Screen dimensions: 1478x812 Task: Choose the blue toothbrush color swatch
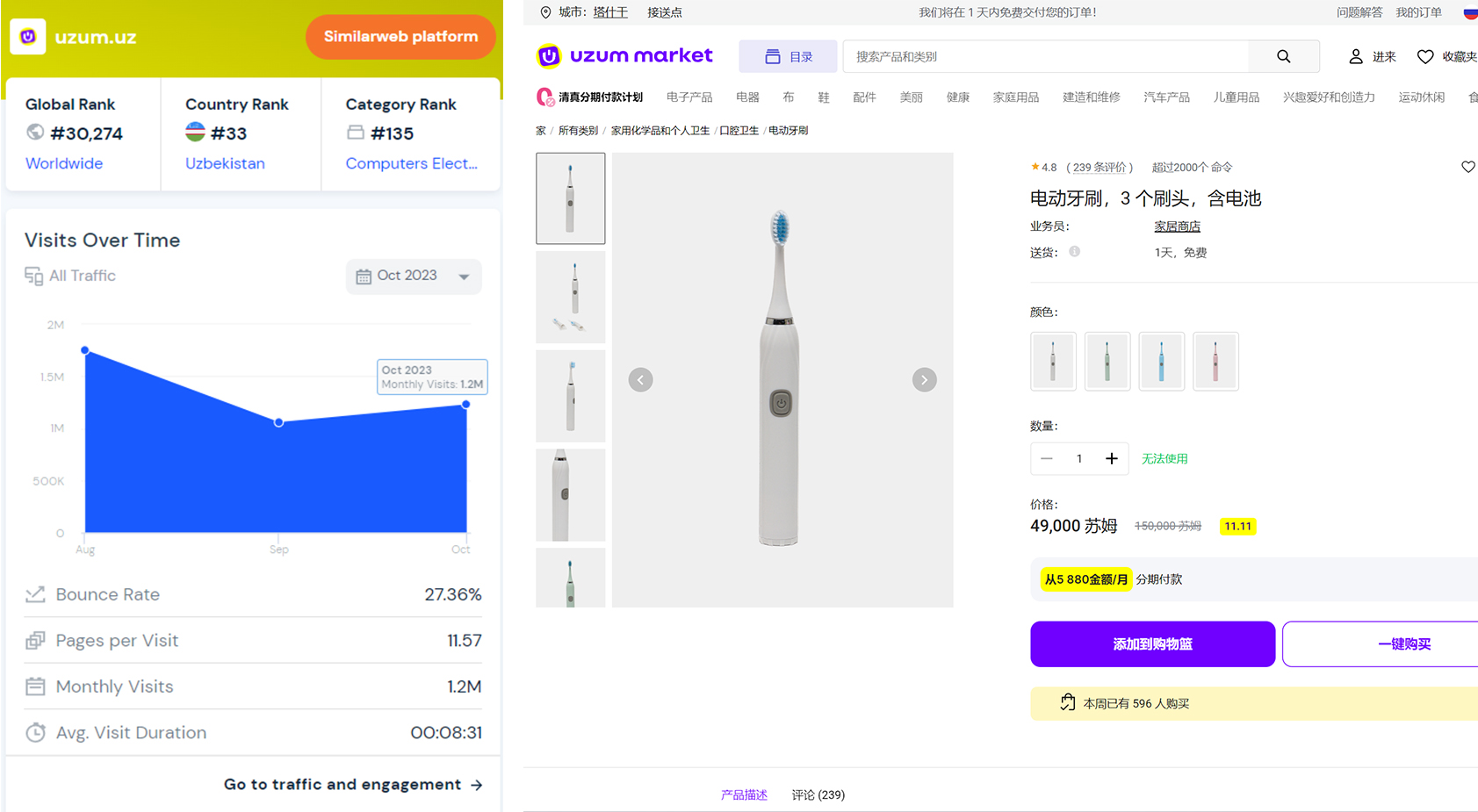tap(1162, 361)
